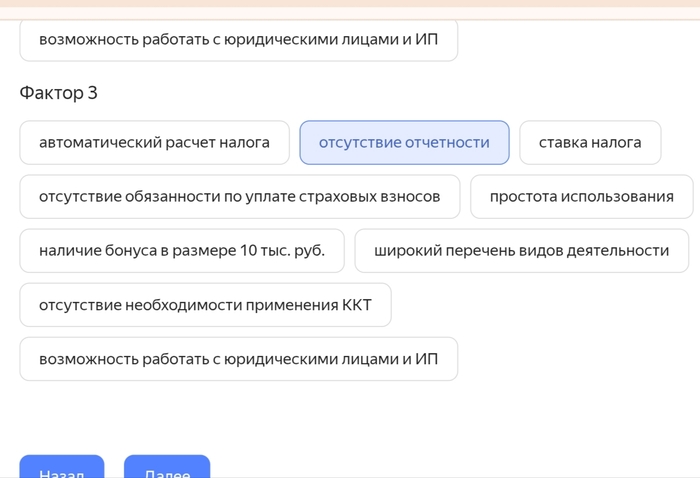This screenshot has height=478, width=700.
Task: Click topmost 'возможность работать с юридическими лицами и ИП' chip
Action: coord(238,40)
